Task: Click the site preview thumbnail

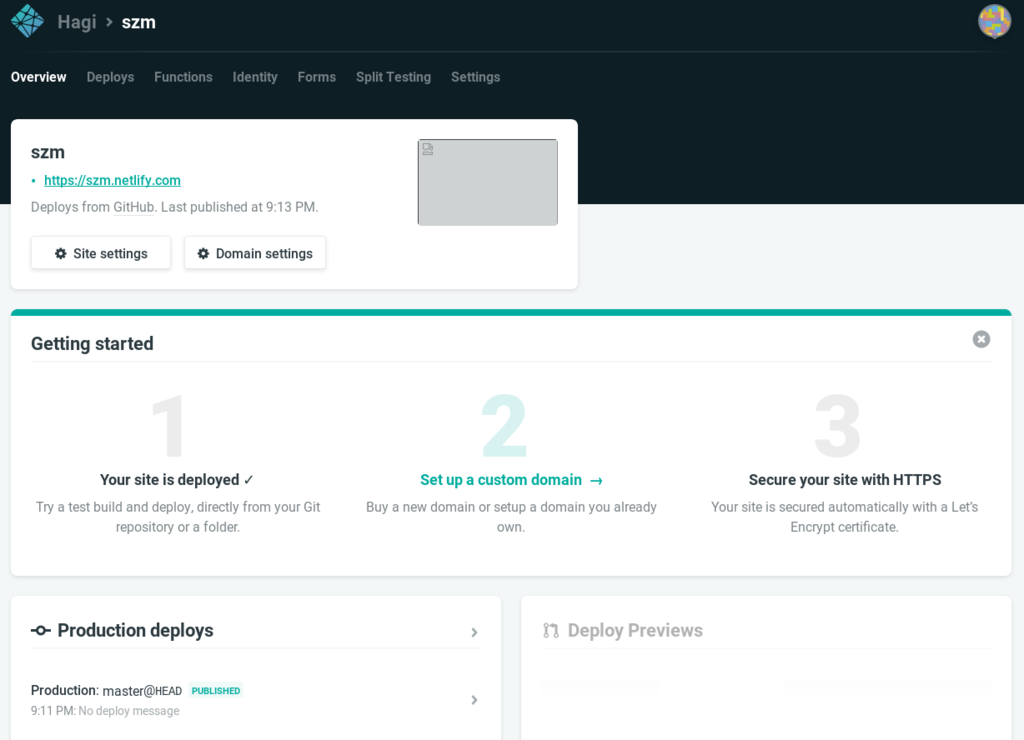Action: coord(488,182)
